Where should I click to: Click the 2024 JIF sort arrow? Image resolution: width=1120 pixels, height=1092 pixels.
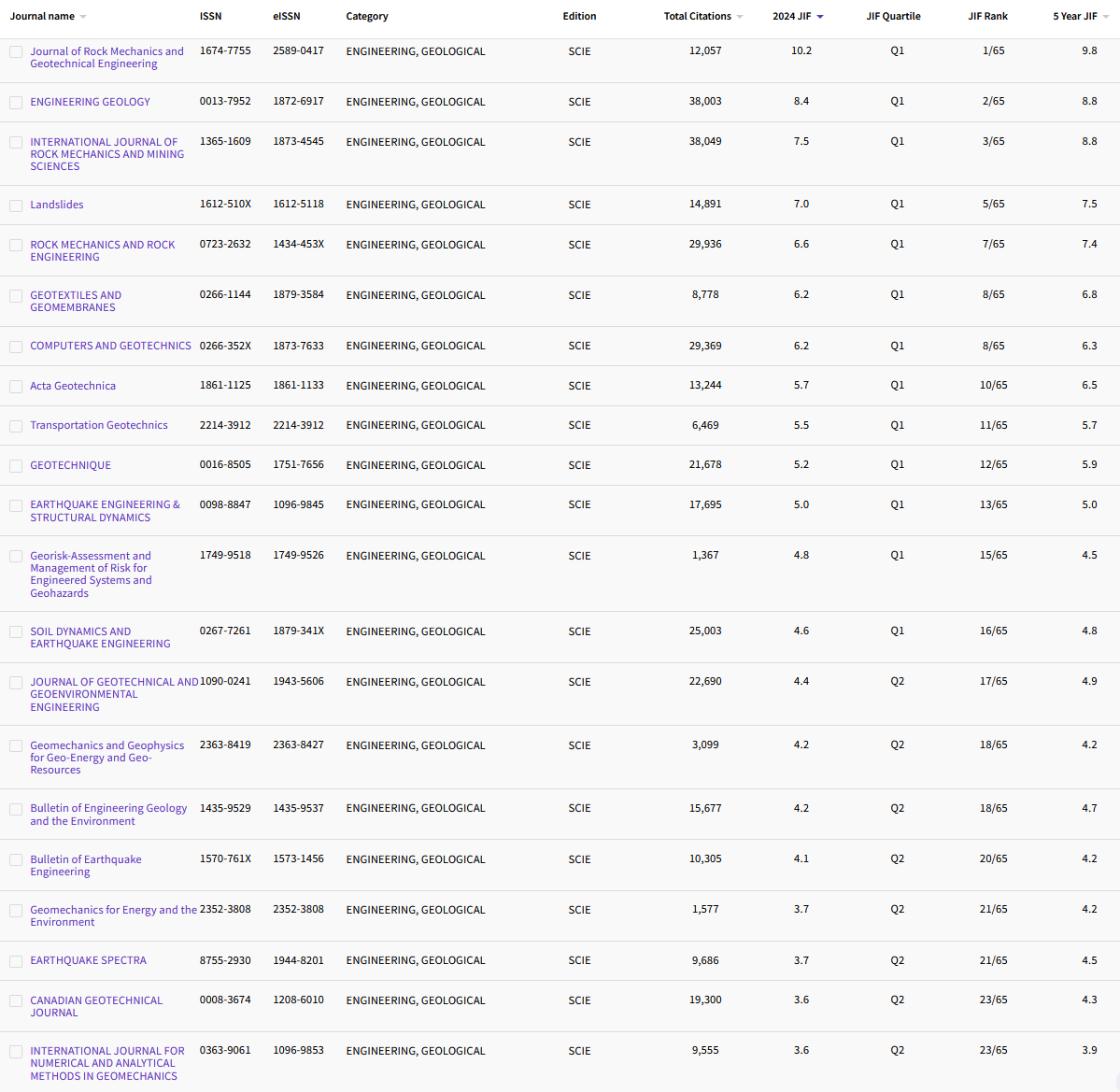point(821,16)
